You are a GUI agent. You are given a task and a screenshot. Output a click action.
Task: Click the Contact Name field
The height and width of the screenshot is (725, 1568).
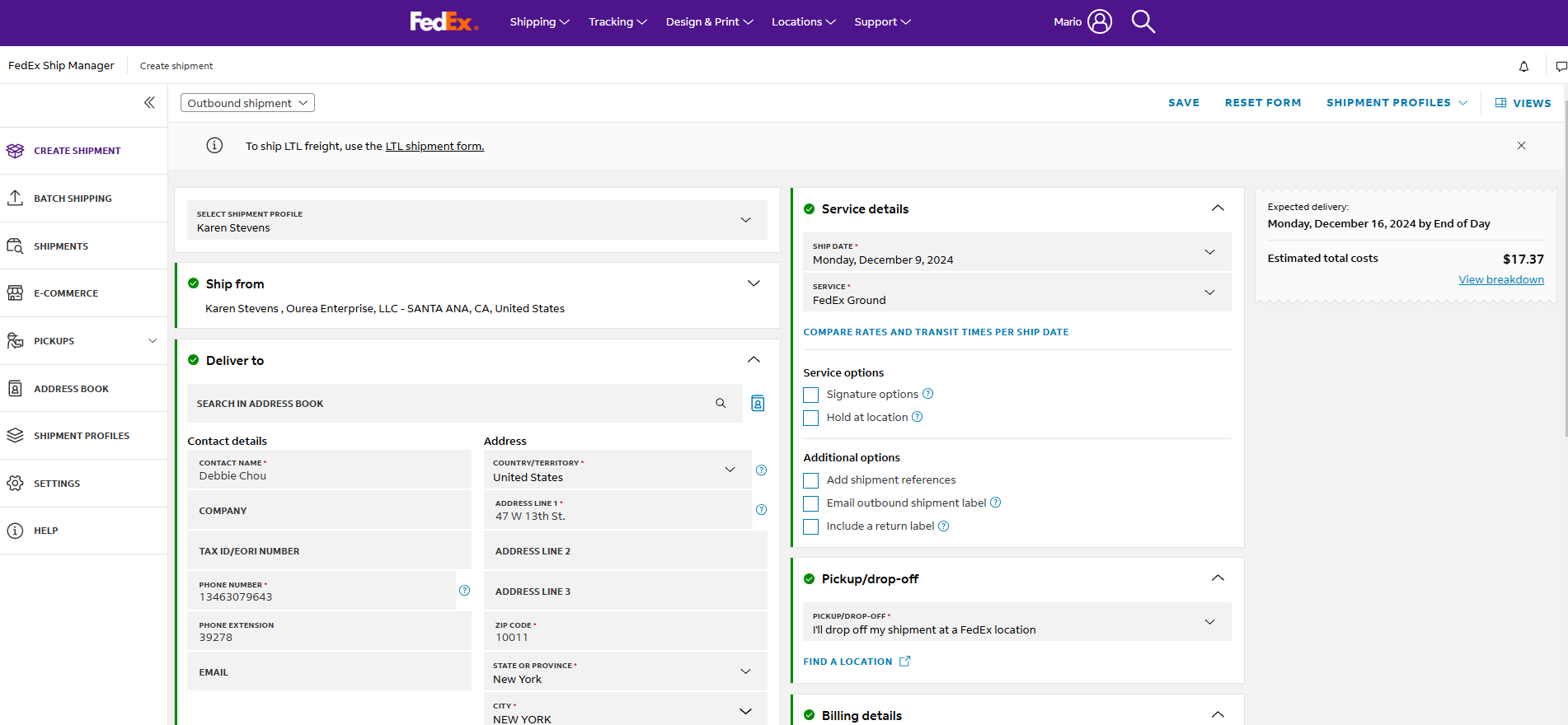point(329,470)
